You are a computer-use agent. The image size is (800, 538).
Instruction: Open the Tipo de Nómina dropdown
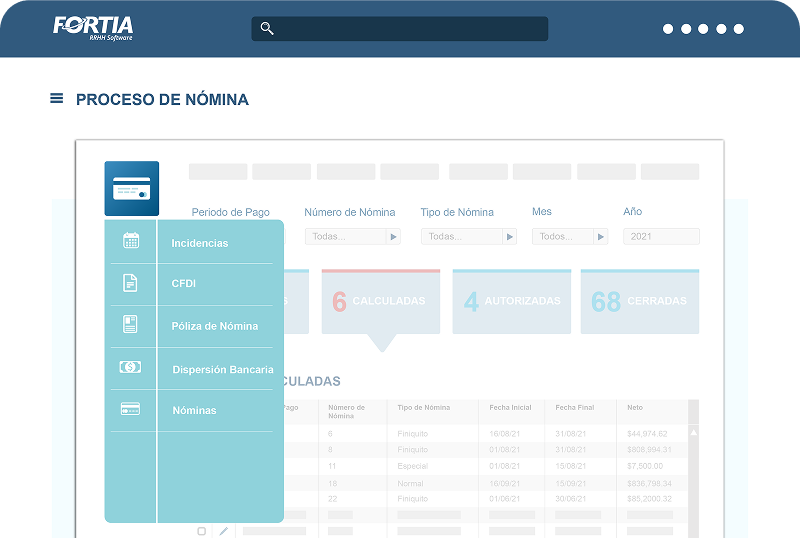(510, 237)
